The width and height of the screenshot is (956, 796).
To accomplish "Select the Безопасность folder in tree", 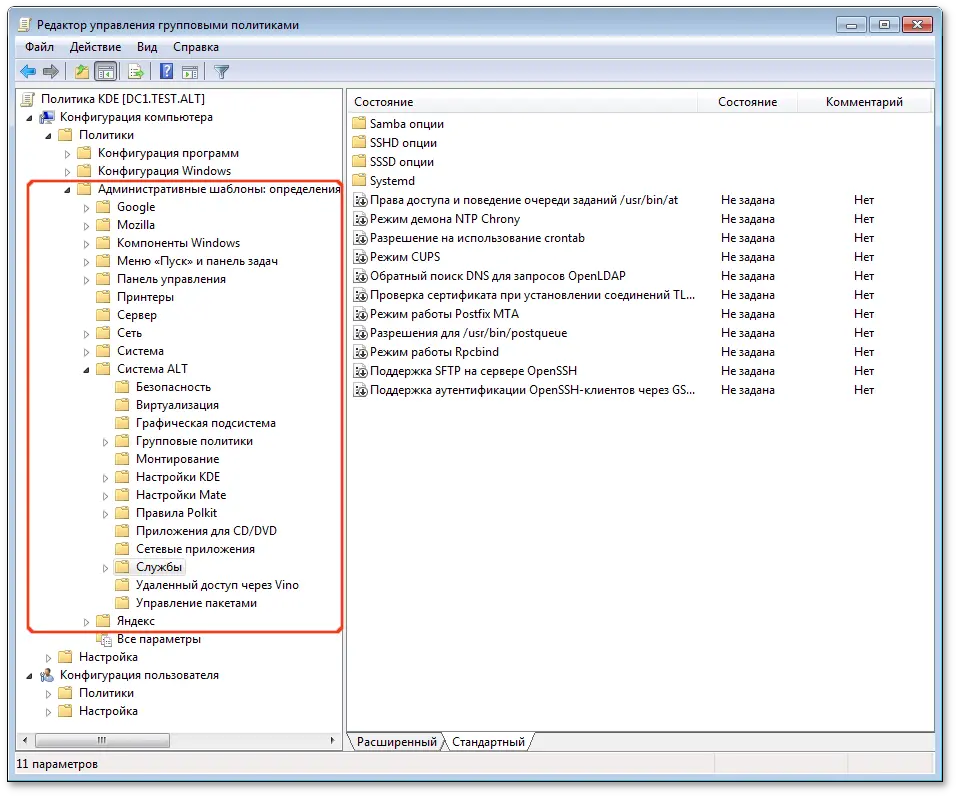I will [x=173, y=387].
